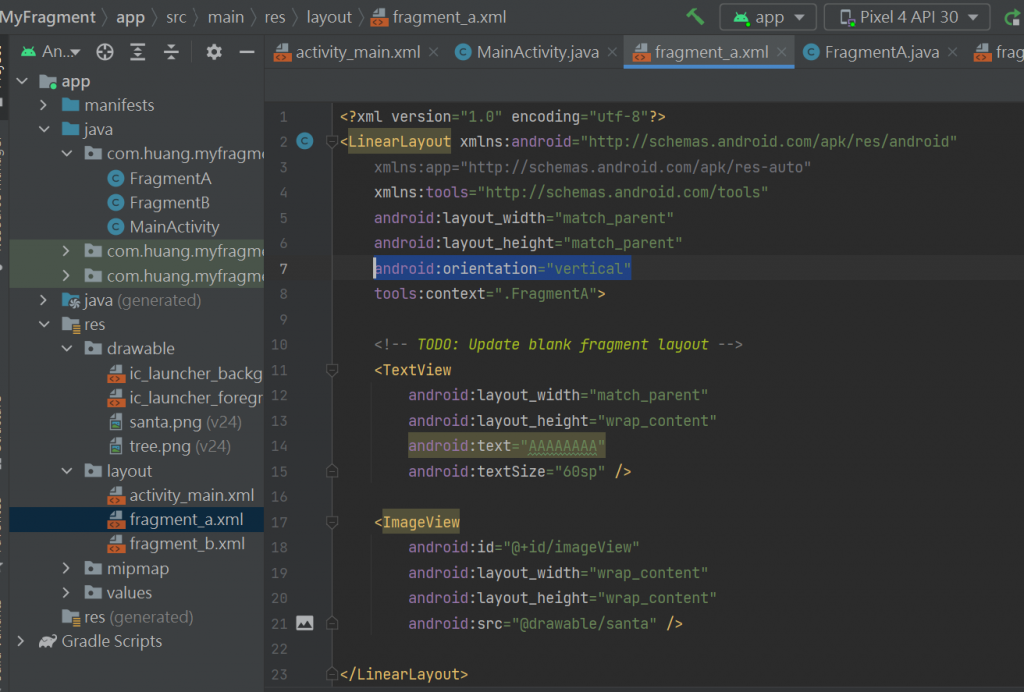The image size is (1024, 692).
Task: Click the Select Opened File target icon
Action: pos(104,52)
